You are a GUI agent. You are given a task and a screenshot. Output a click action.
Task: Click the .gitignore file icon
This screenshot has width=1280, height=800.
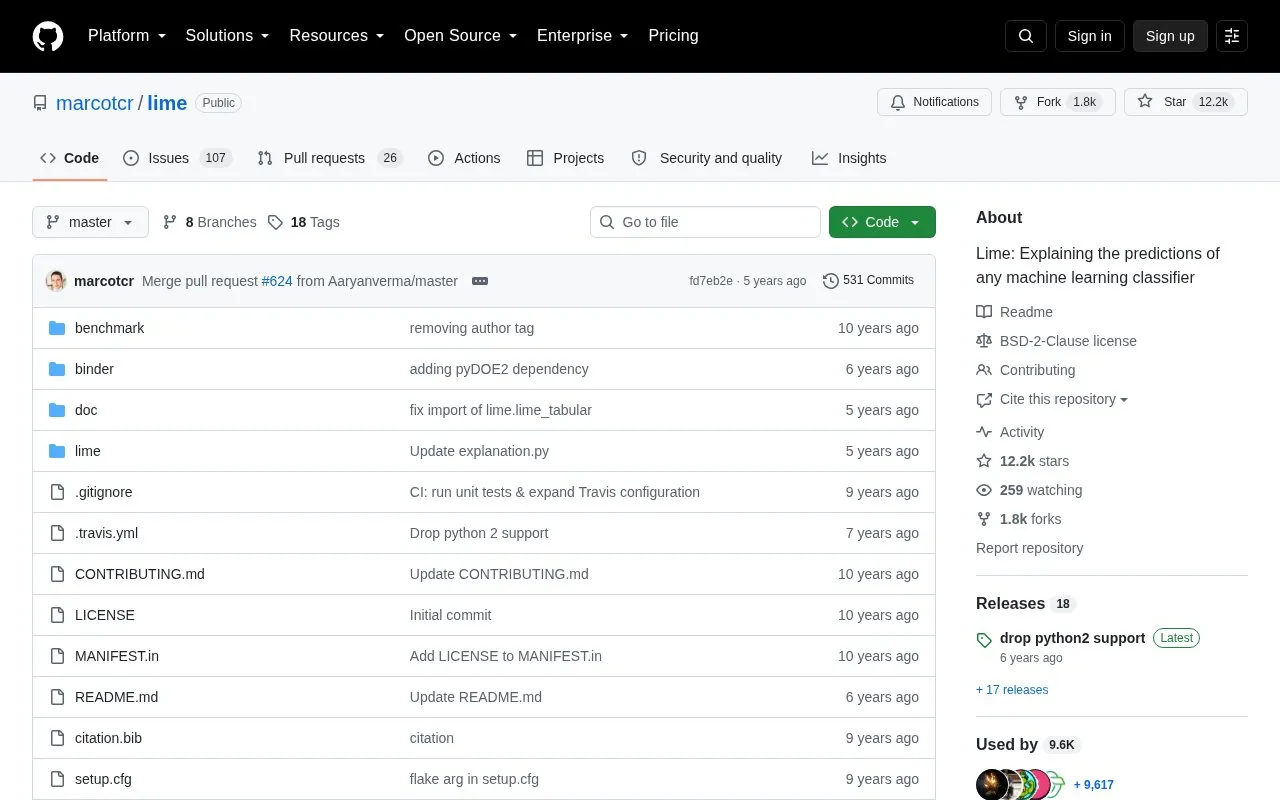tap(57, 492)
